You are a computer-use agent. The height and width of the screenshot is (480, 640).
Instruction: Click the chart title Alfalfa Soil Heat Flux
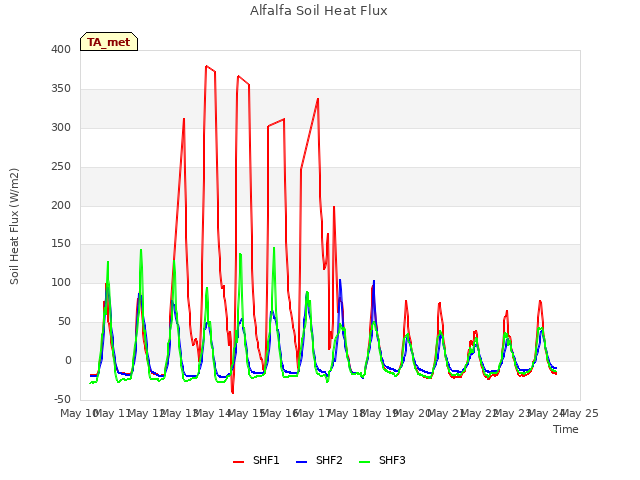(319, 11)
